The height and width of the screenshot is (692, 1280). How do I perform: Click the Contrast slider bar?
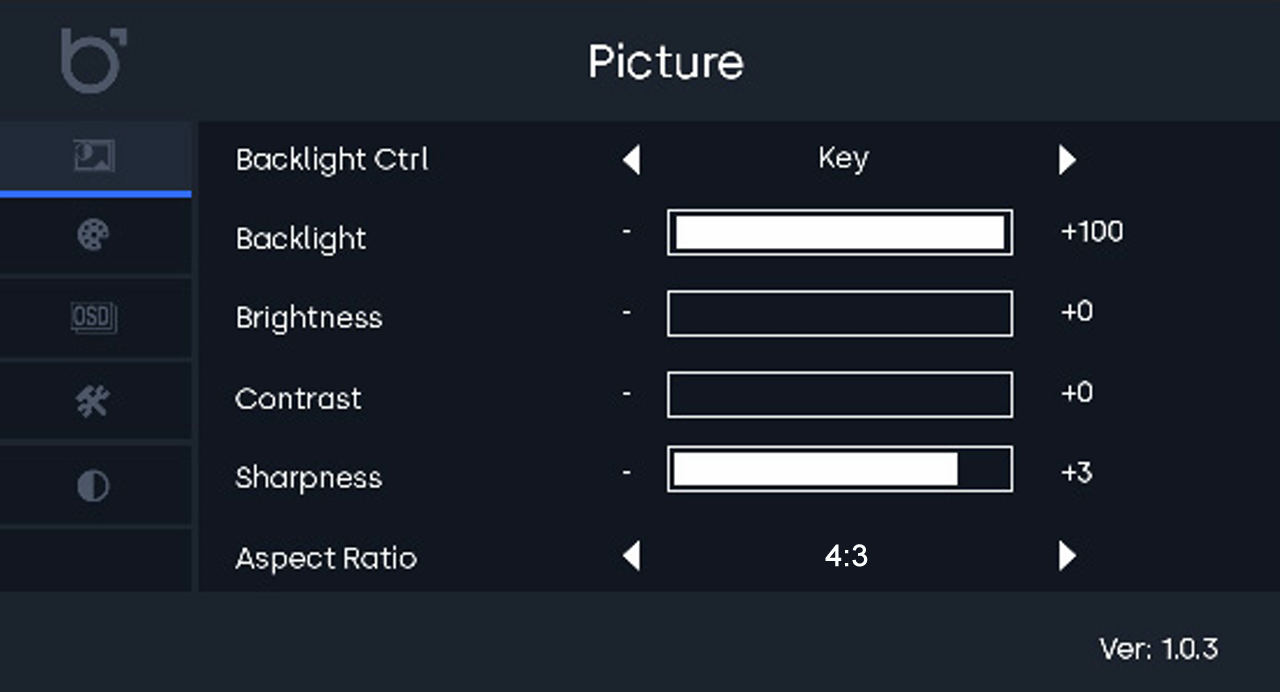[x=839, y=394]
